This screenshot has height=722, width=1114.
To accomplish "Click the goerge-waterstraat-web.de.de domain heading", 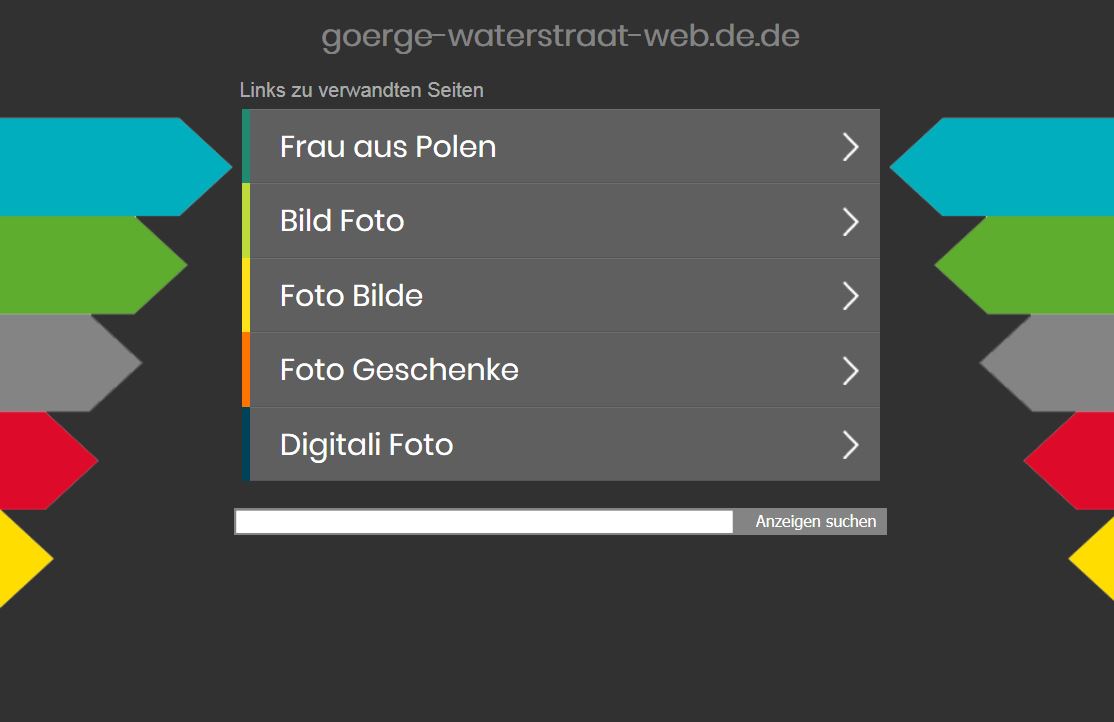I will (x=560, y=36).
